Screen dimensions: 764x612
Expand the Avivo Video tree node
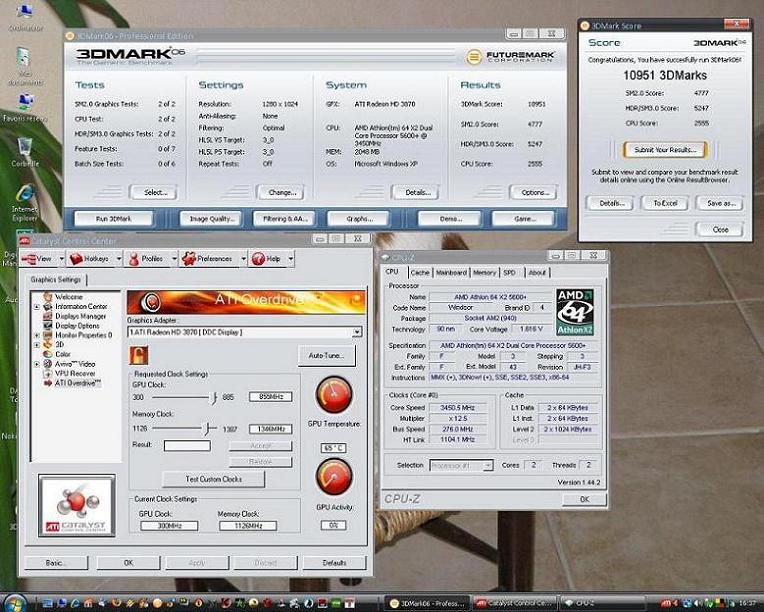coord(37,364)
